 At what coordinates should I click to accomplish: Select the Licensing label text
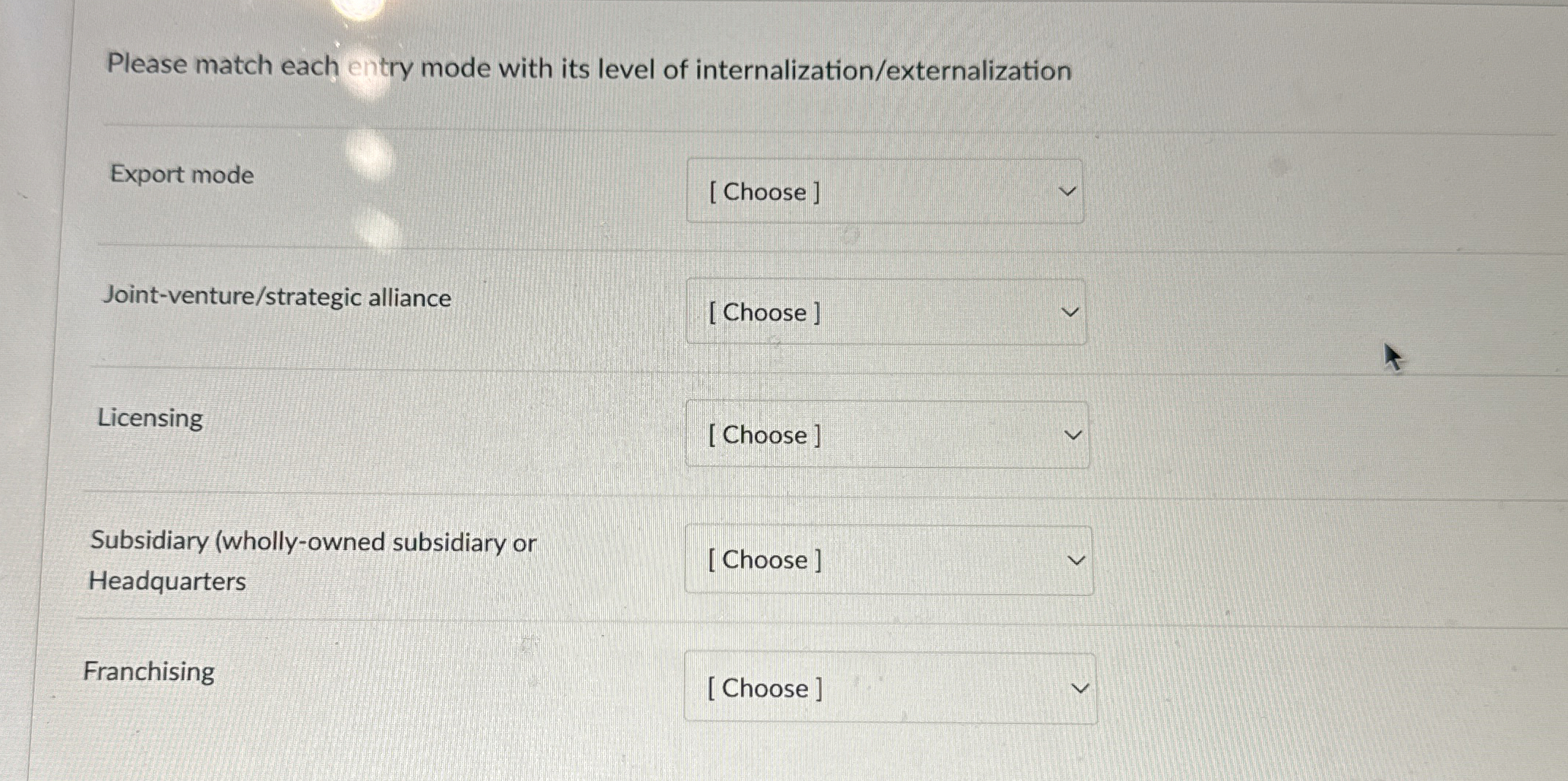[x=150, y=418]
